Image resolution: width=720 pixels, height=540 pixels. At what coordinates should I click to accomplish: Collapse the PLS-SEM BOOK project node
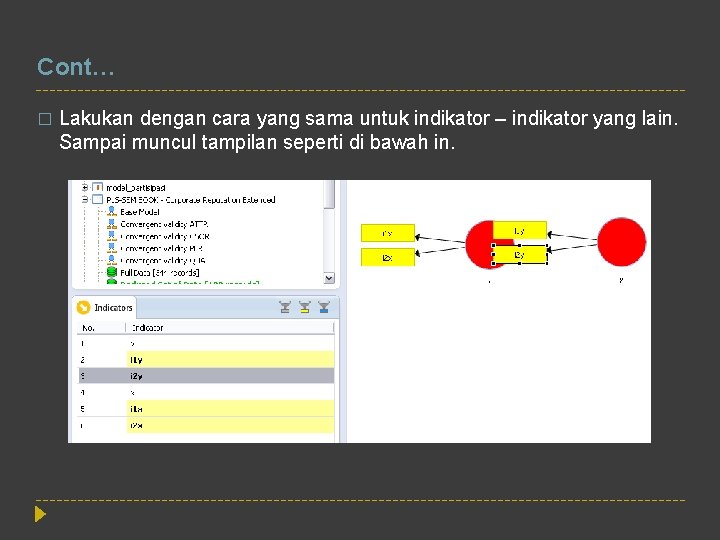pyautogui.click(x=85, y=200)
